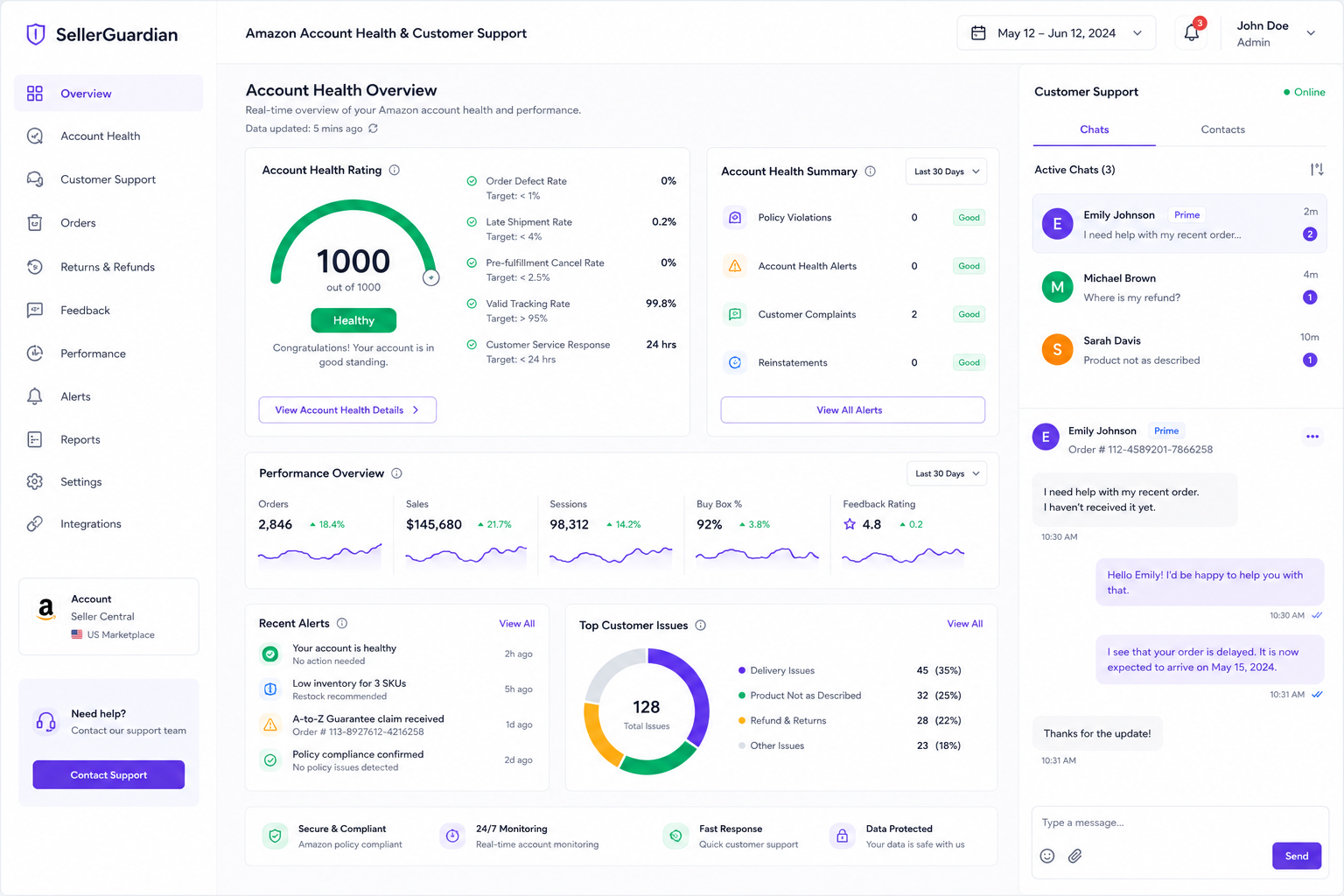Click the SellerGuardian shield logo
This screenshot has height=896, width=1344.
click(35, 34)
